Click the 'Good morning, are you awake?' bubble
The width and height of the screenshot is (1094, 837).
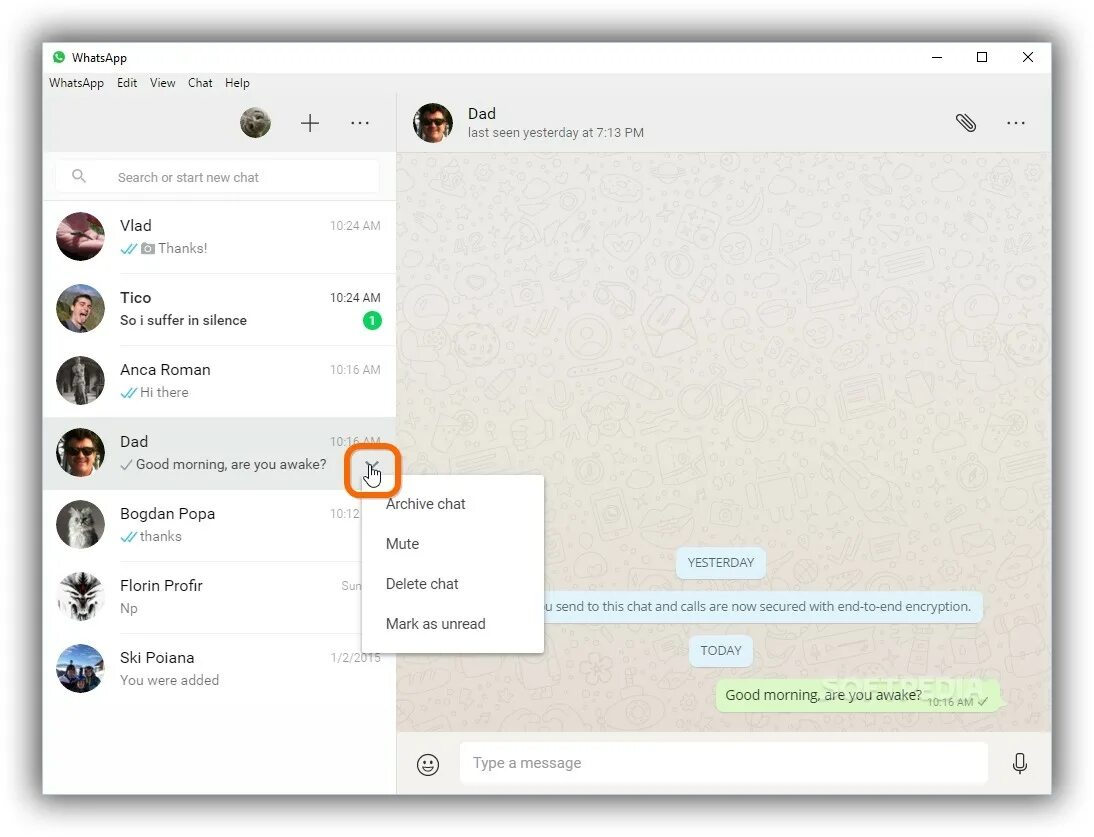coord(857,696)
